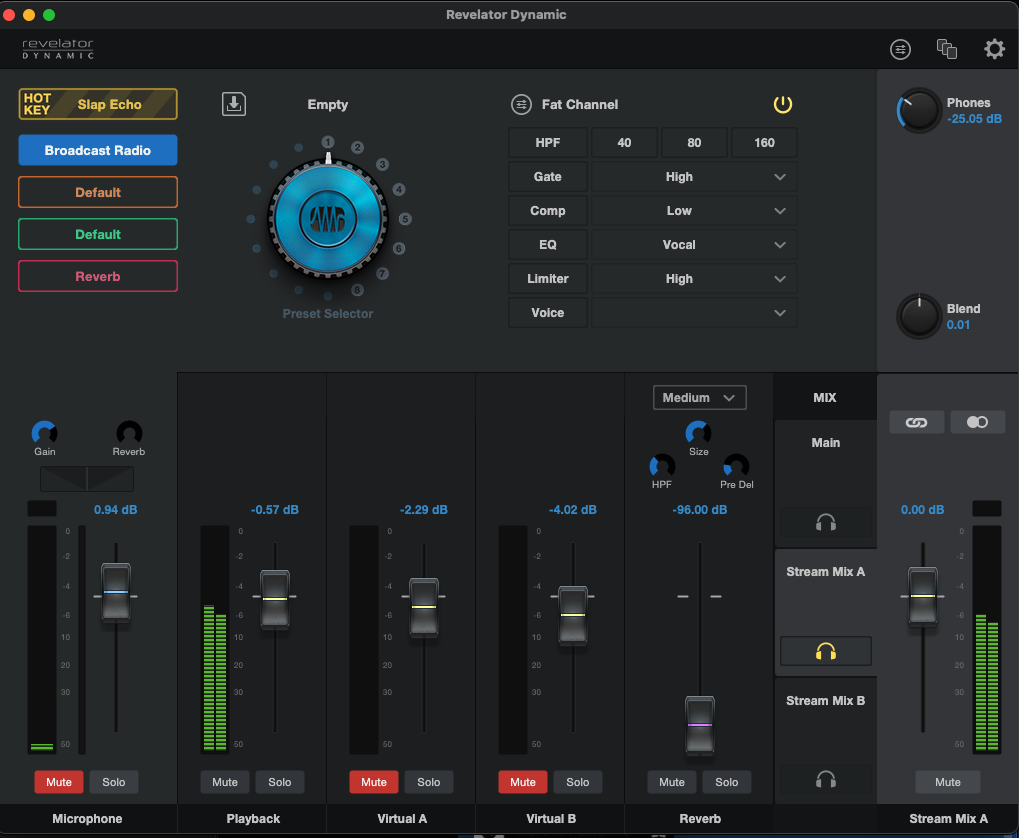Image resolution: width=1019 pixels, height=838 pixels.
Task: Mute the Stream Mix A output
Action: pyautogui.click(x=948, y=782)
